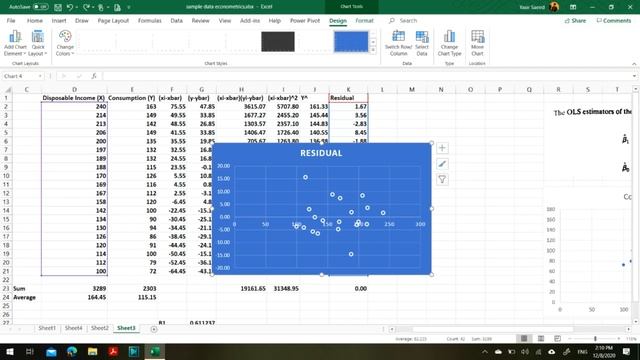
Task: Click the Search box in ribbon
Action: 408,20
